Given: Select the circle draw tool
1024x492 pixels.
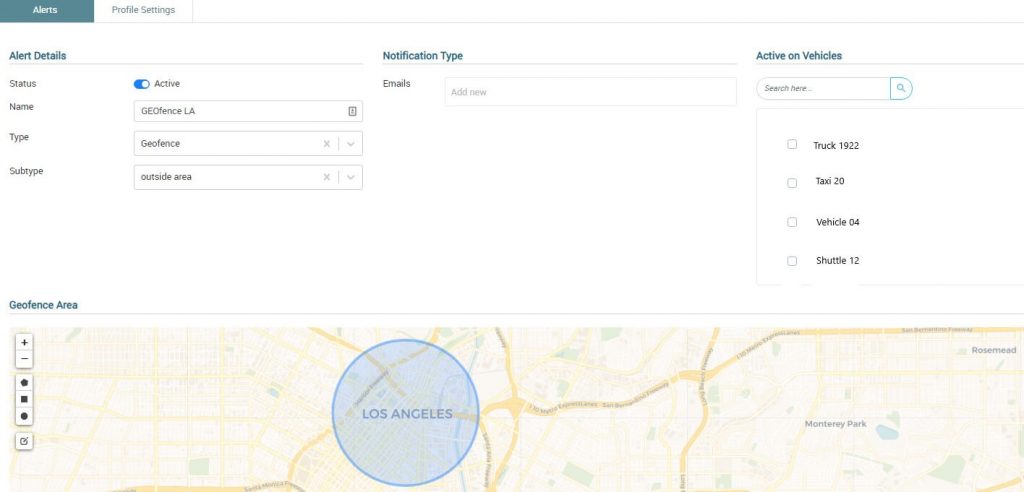Looking at the screenshot, I should pos(25,415).
